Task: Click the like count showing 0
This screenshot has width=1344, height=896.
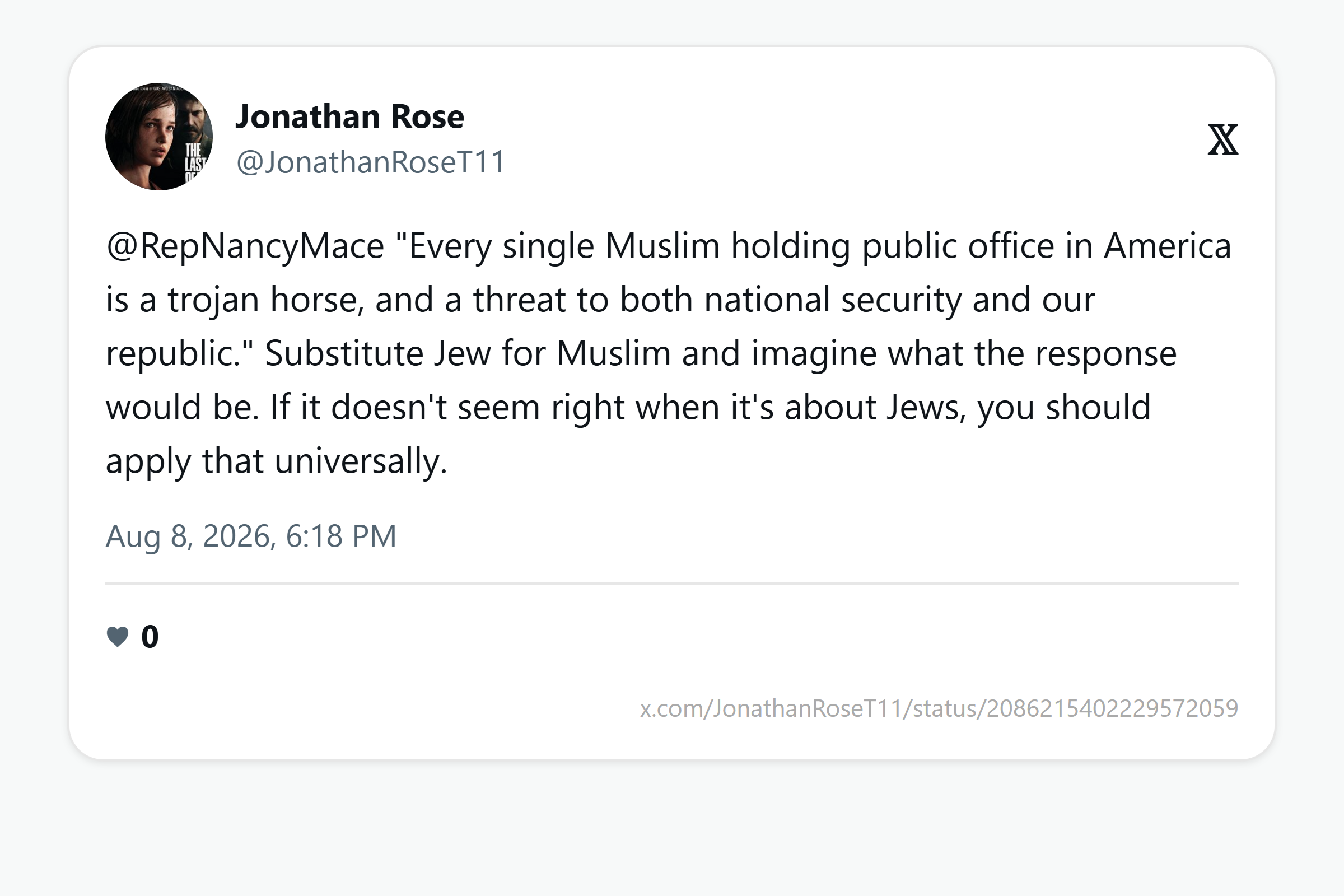Action: point(150,637)
